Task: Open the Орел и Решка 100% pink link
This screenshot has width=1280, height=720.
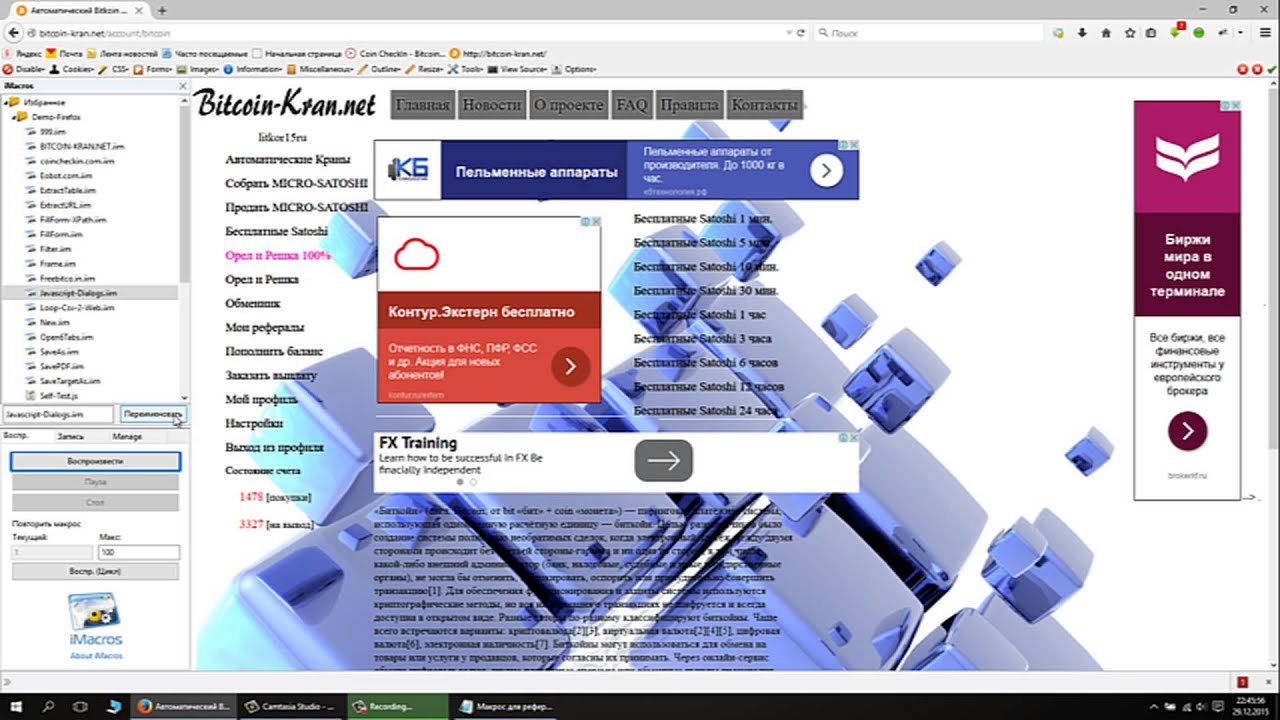Action: point(277,255)
